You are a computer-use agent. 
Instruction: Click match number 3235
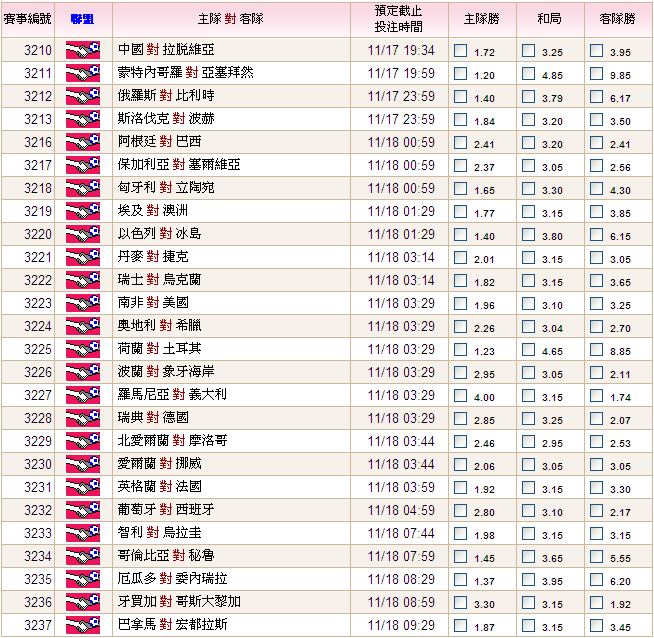point(38,579)
